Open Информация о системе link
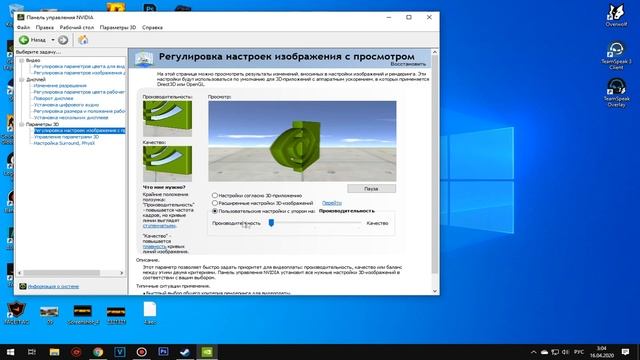This screenshot has width=640, height=360. (53, 287)
